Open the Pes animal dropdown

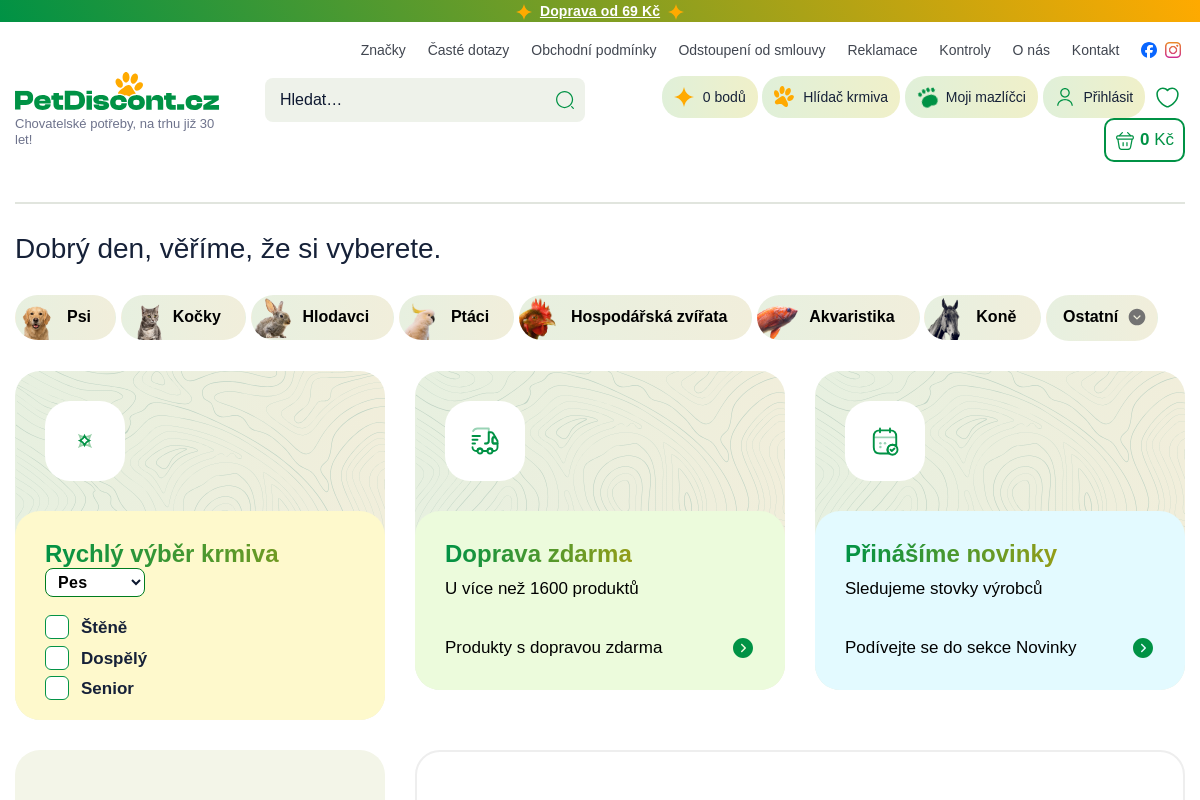pyautogui.click(x=95, y=582)
